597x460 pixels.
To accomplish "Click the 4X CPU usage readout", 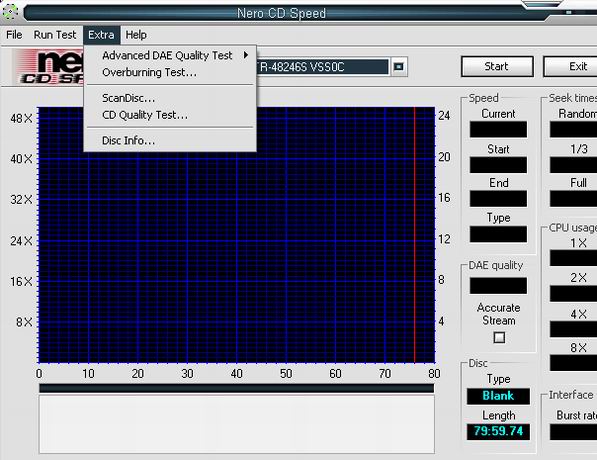I will tap(573, 329).
